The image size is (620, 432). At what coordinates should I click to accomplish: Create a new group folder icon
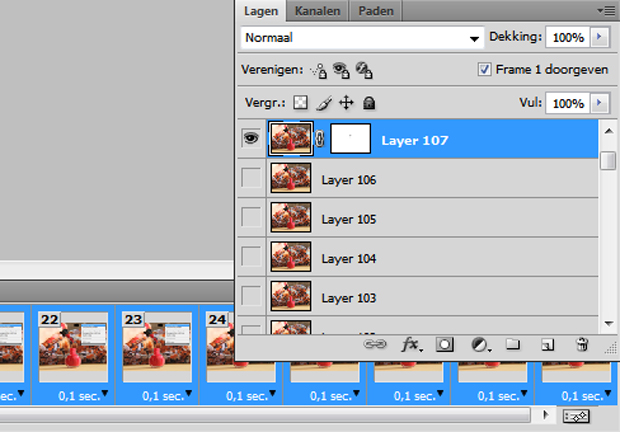pyautogui.click(x=513, y=344)
